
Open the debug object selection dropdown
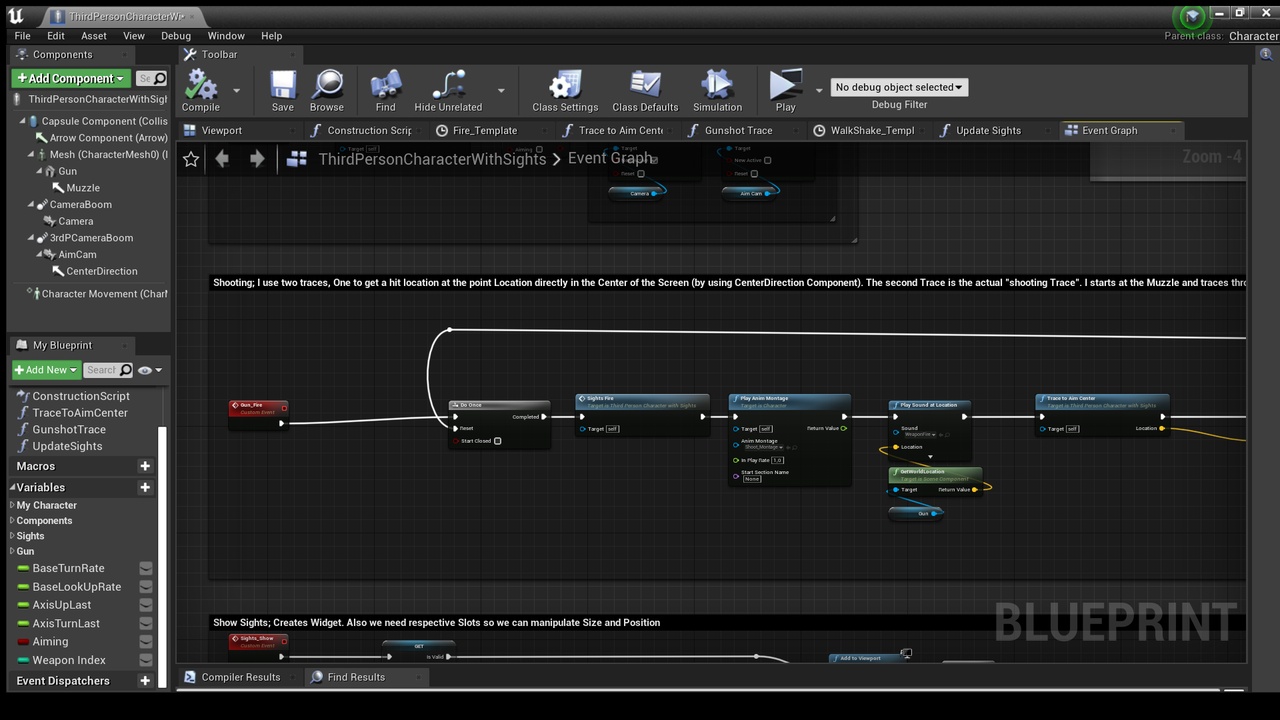(898, 87)
